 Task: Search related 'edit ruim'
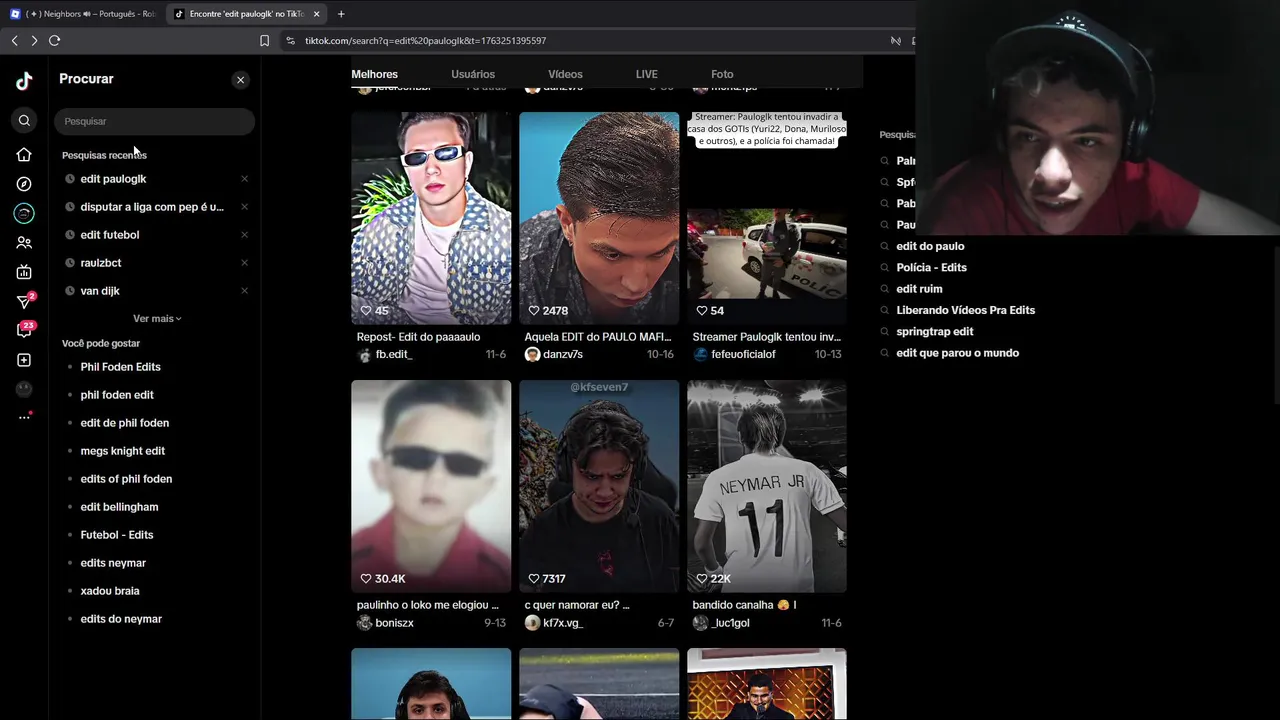click(919, 289)
